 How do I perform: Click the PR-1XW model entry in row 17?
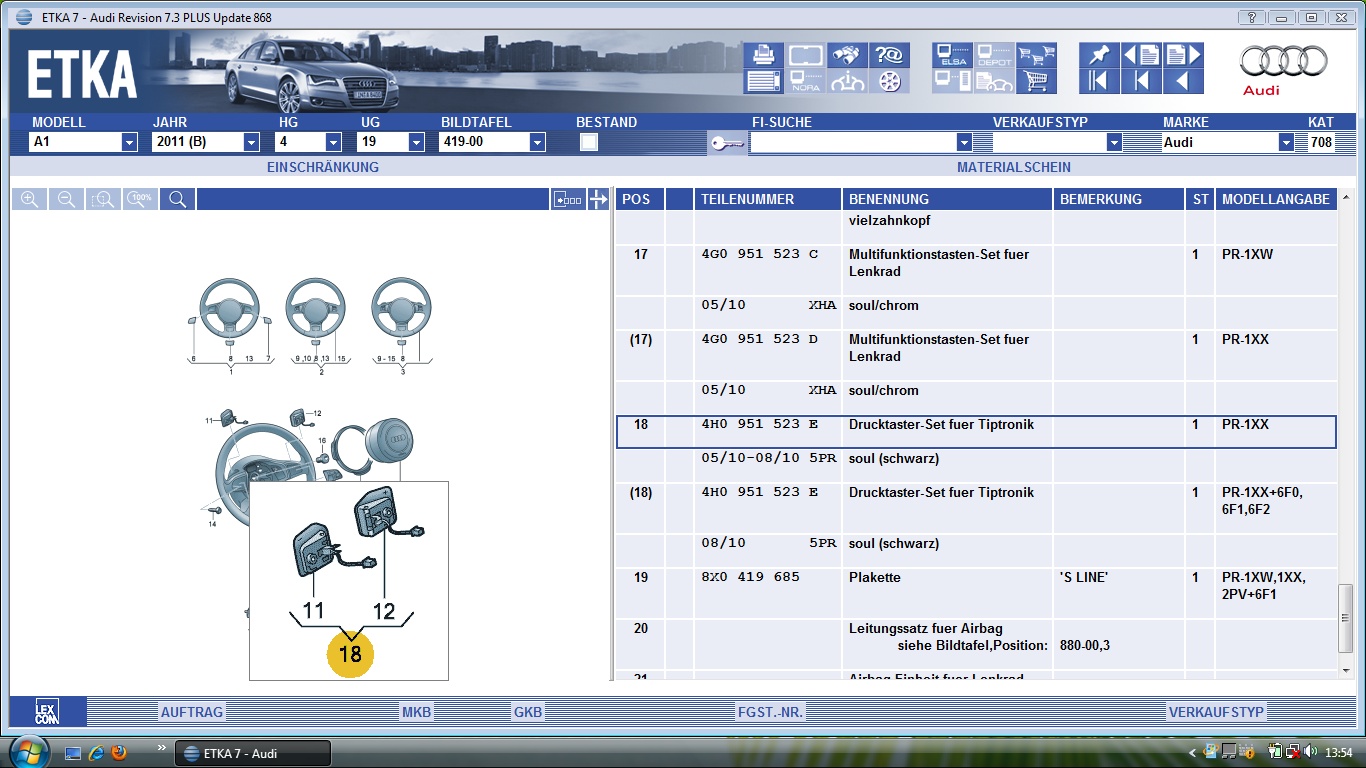point(1247,254)
